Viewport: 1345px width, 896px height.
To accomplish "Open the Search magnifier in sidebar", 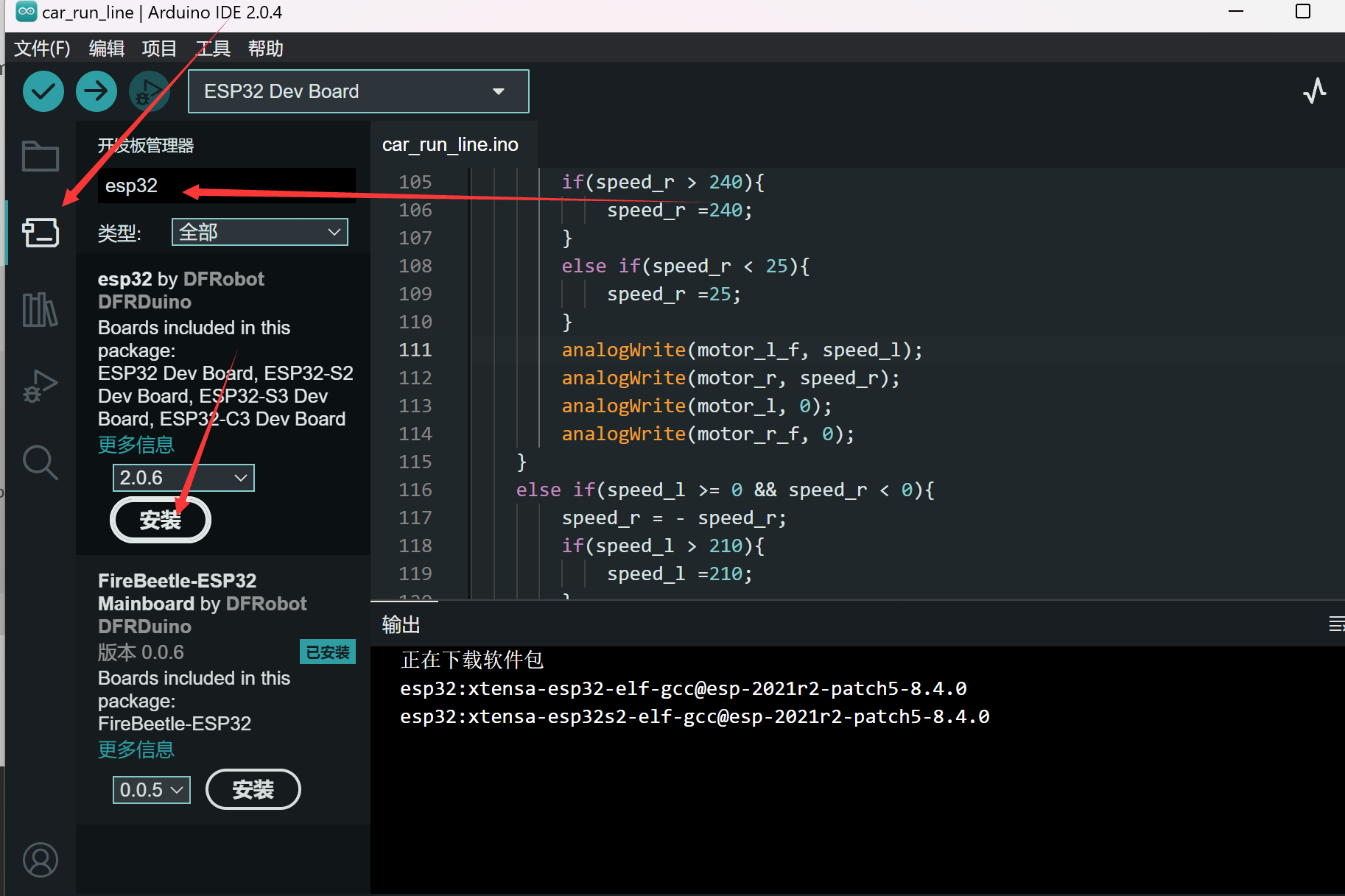I will [x=41, y=462].
